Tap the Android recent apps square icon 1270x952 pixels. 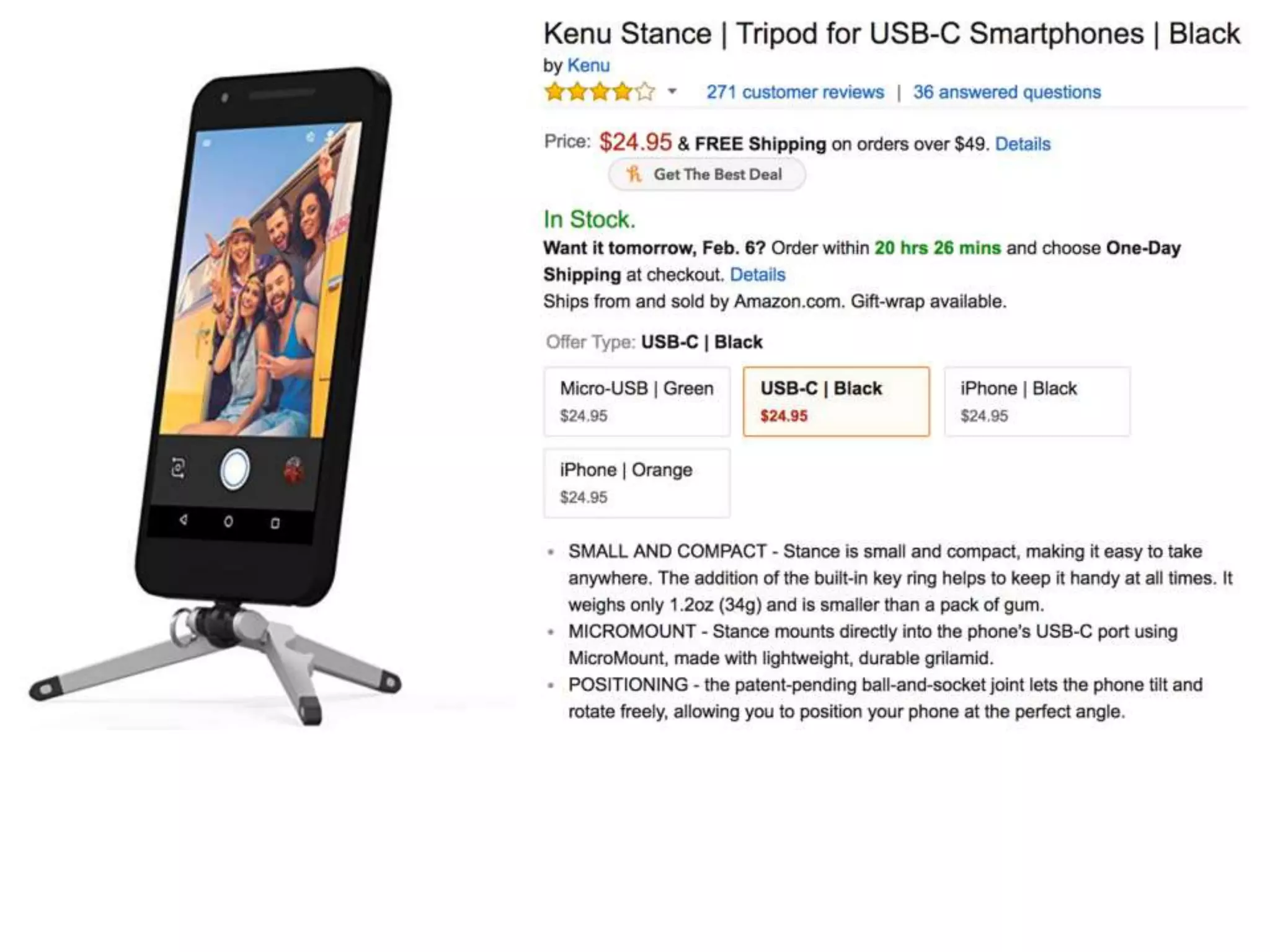tap(275, 523)
